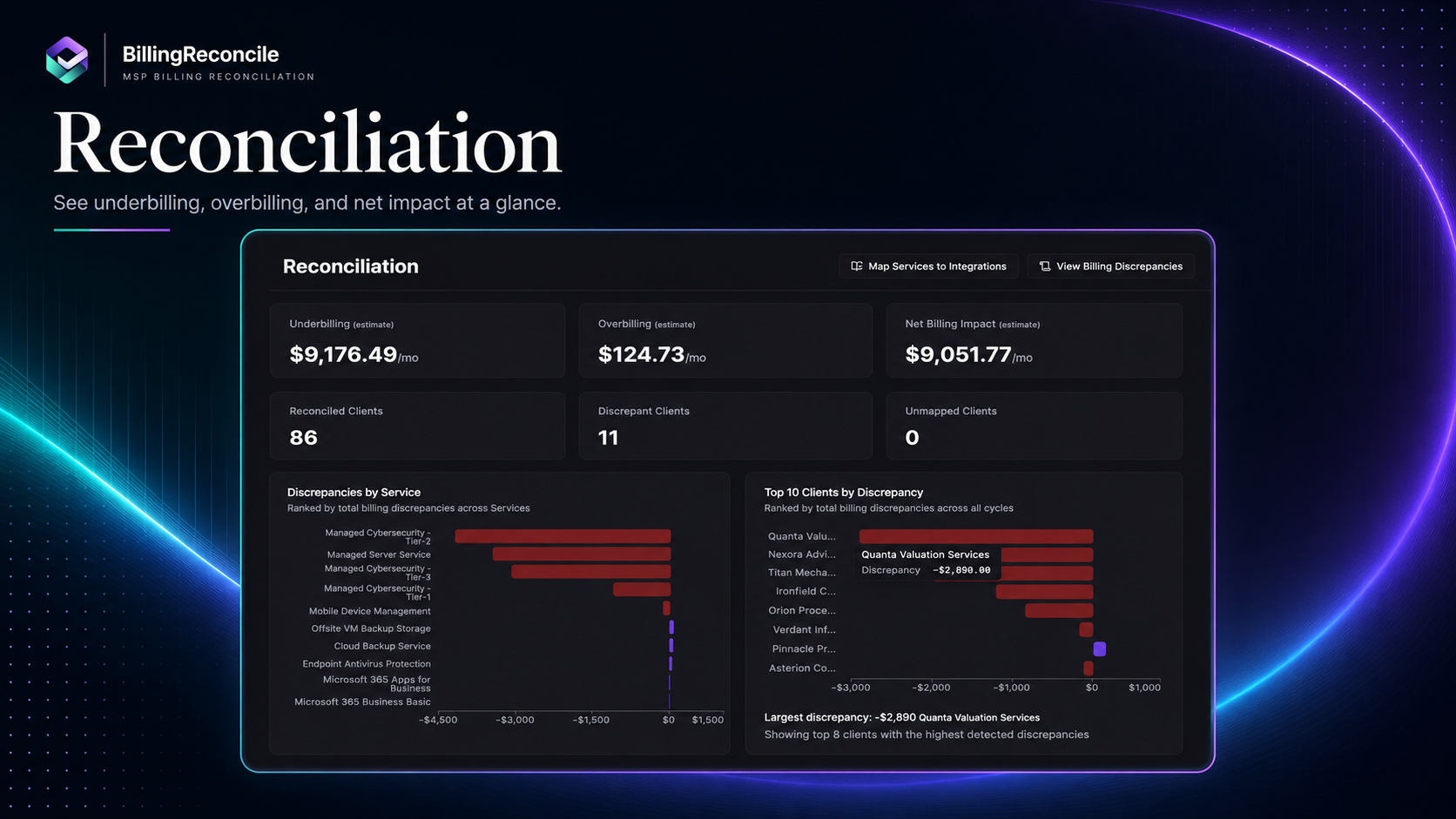
Task: Click the Orion Proce... client bar
Action: click(1059, 611)
